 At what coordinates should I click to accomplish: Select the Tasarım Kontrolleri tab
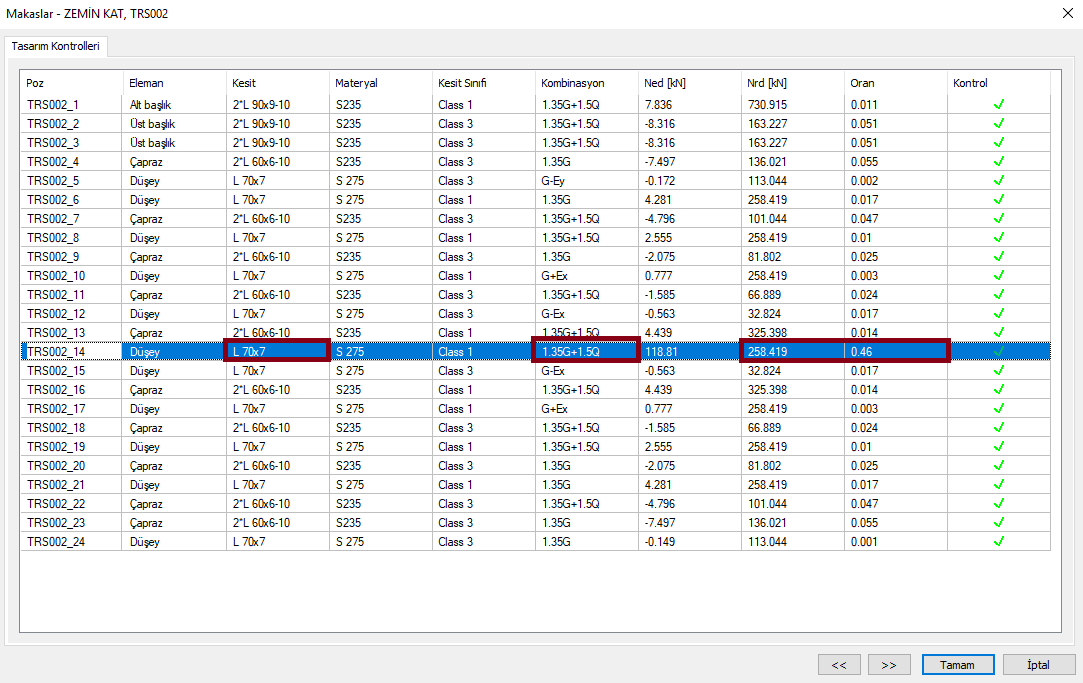55,47
